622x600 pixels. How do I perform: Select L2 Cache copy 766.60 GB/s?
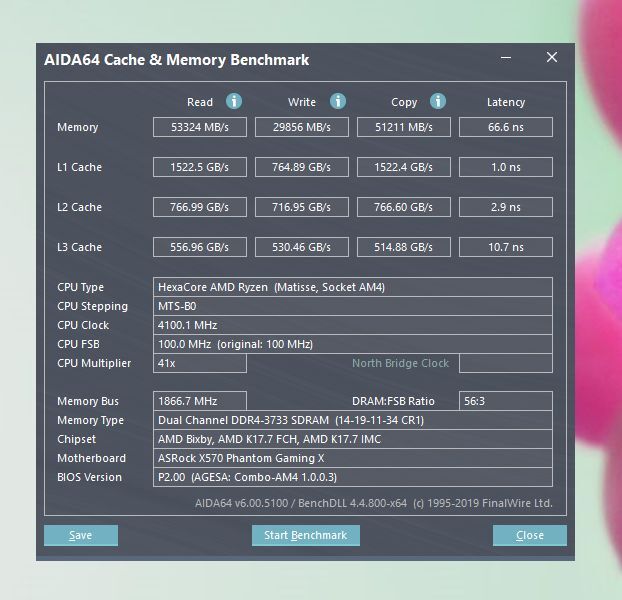[404, 207]
